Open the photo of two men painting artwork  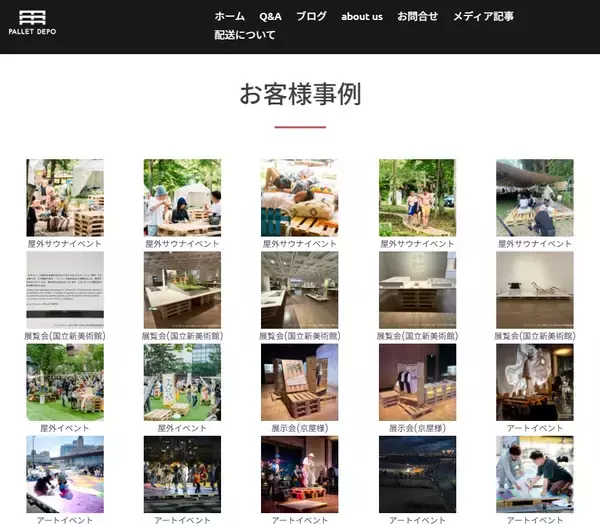(x=535, y=474)
